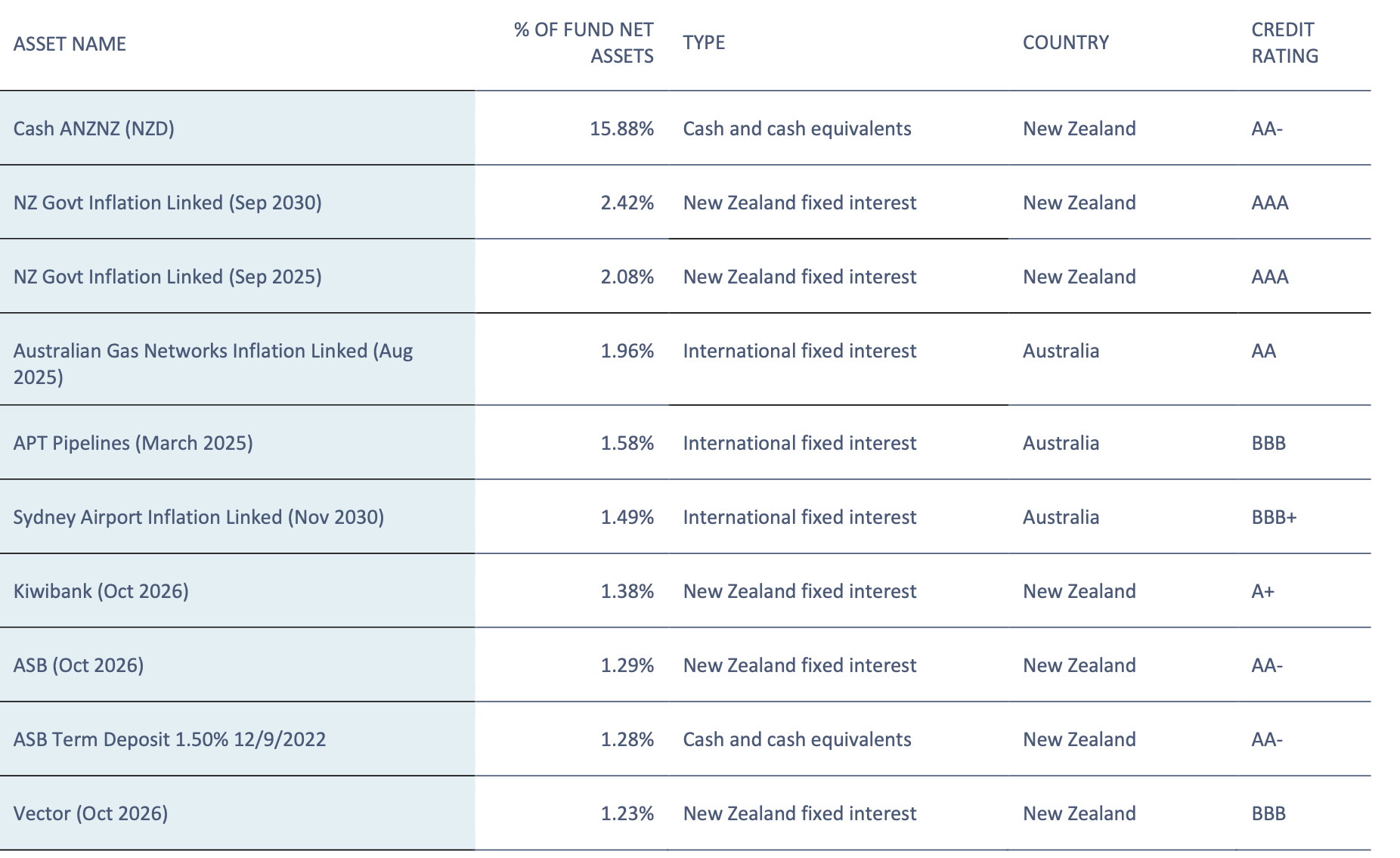This screenshot has height=858, width=1400.
Task: Click the 'AA' credit rating cell
Action: coord(1264,351)
